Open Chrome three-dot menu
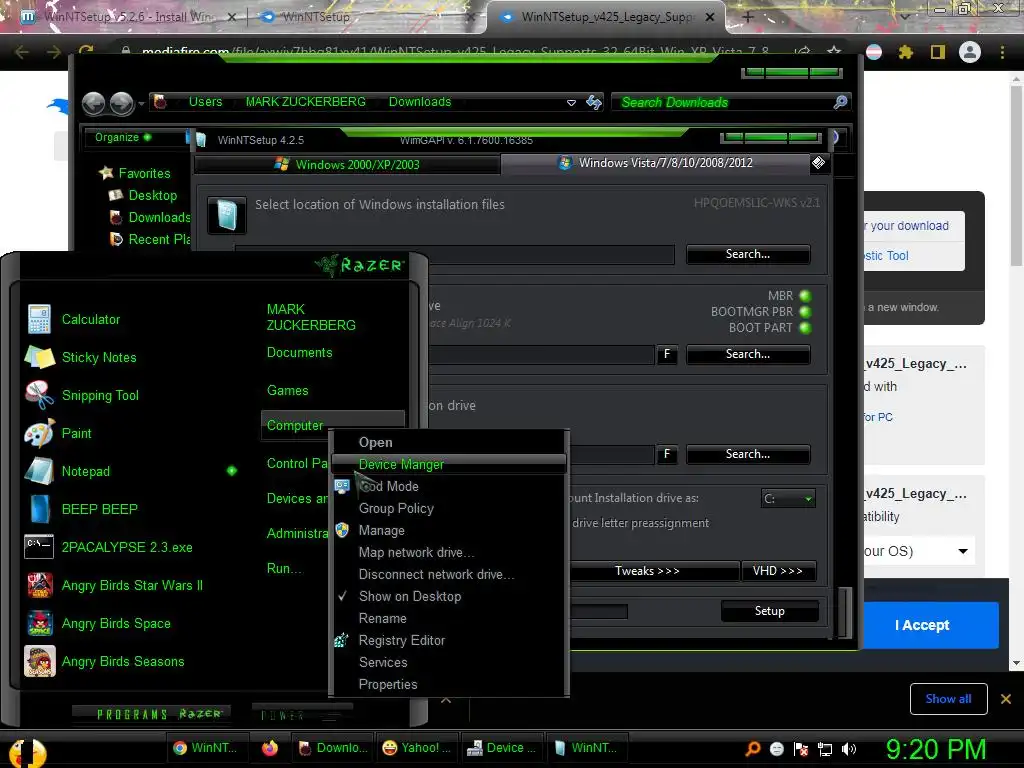 click(x=1002, y=52)
